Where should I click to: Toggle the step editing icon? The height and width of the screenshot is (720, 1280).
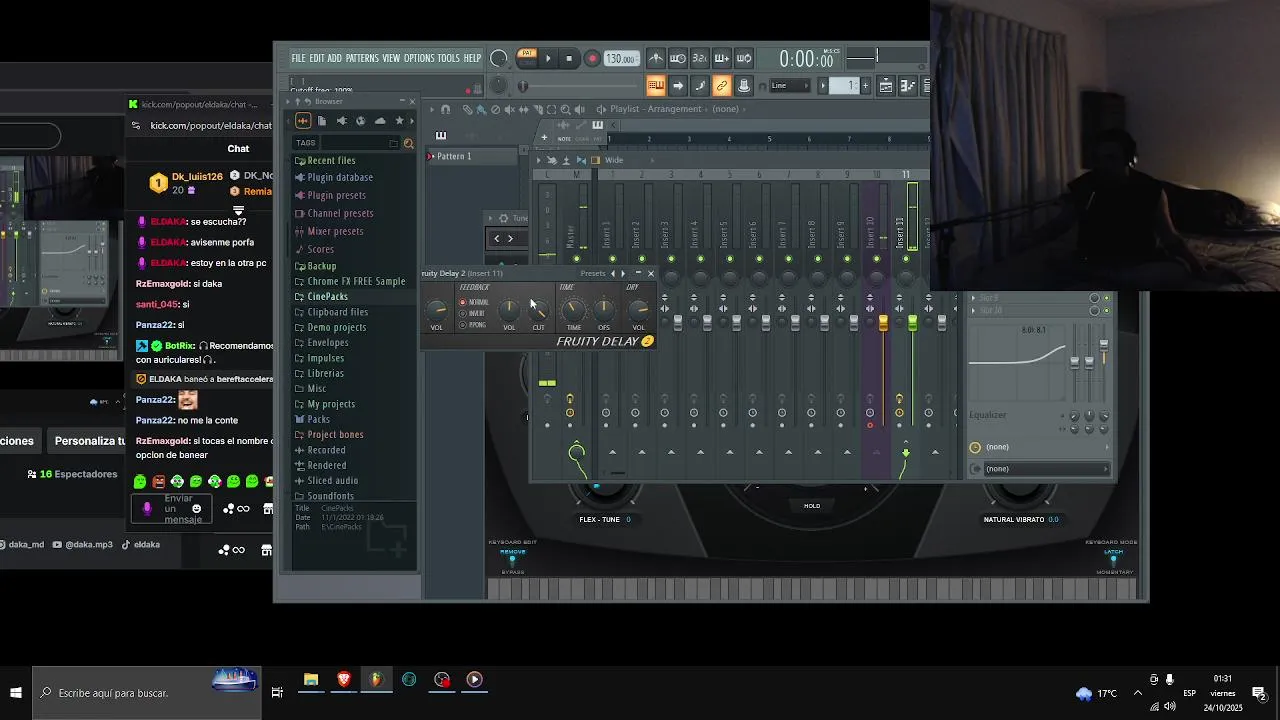(700, 86)
